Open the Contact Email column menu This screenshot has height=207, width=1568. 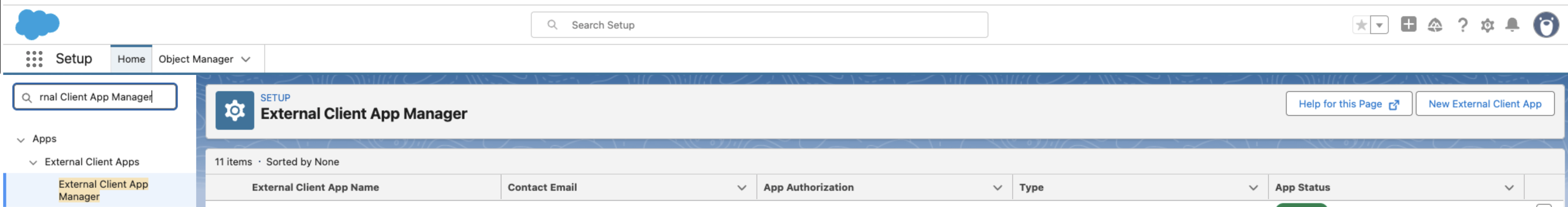741,188
